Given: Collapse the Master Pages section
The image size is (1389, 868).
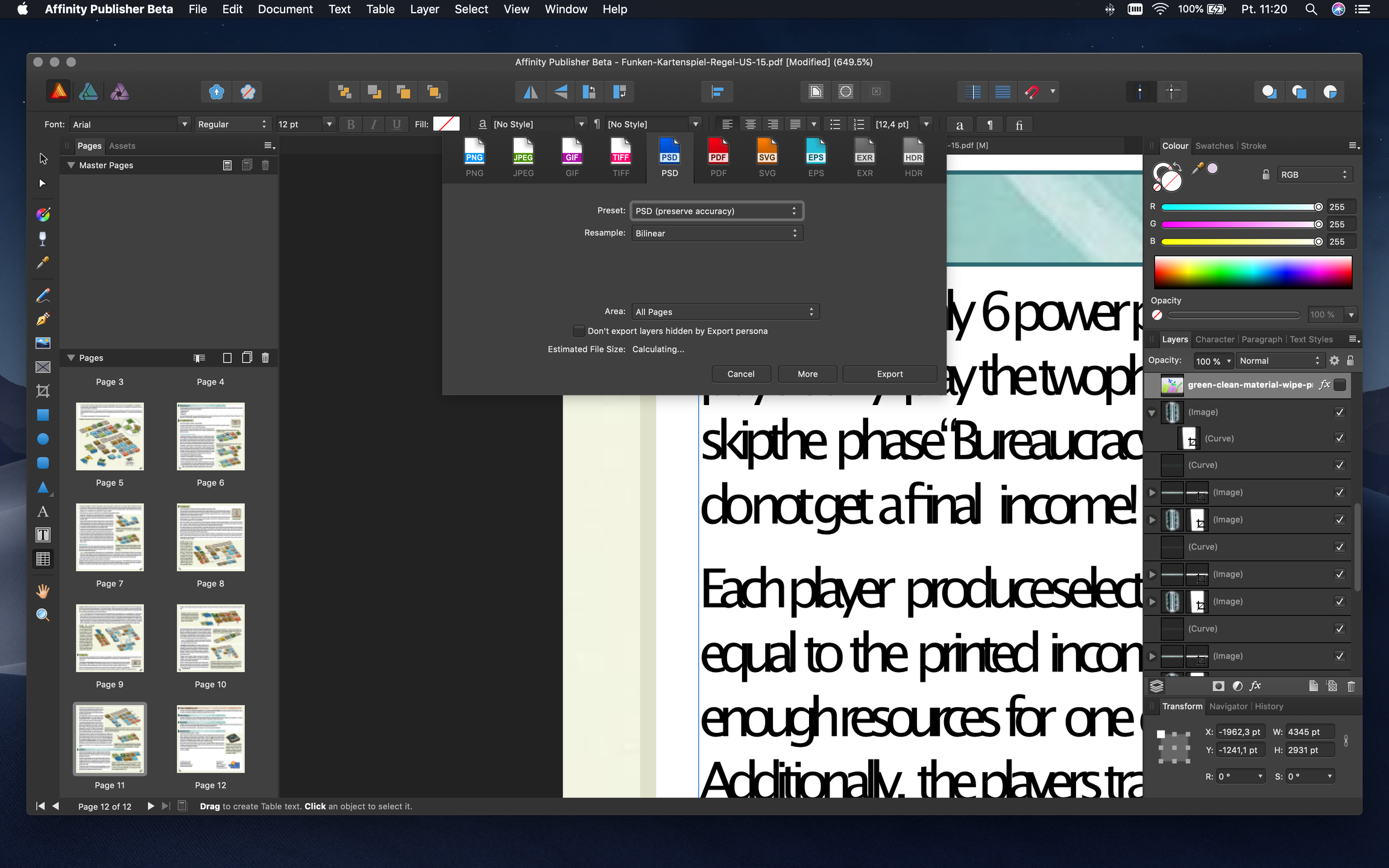Looking at the screenshot, I should coord(71,165).
